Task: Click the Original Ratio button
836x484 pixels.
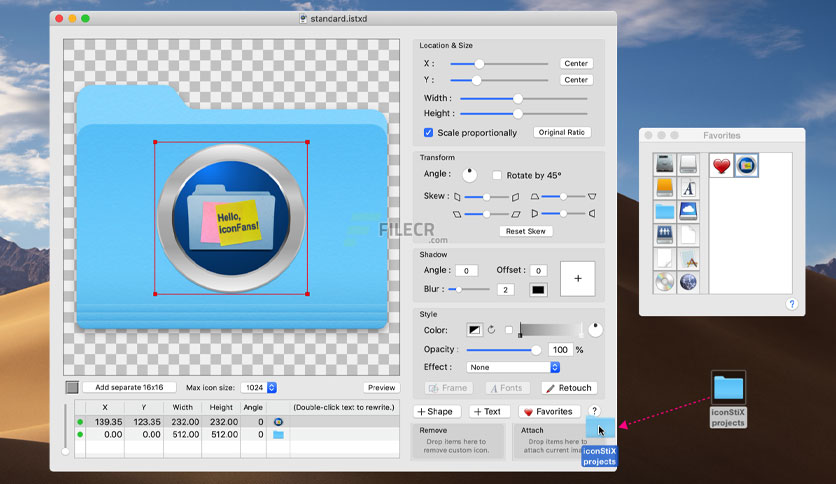Action: 562,132
